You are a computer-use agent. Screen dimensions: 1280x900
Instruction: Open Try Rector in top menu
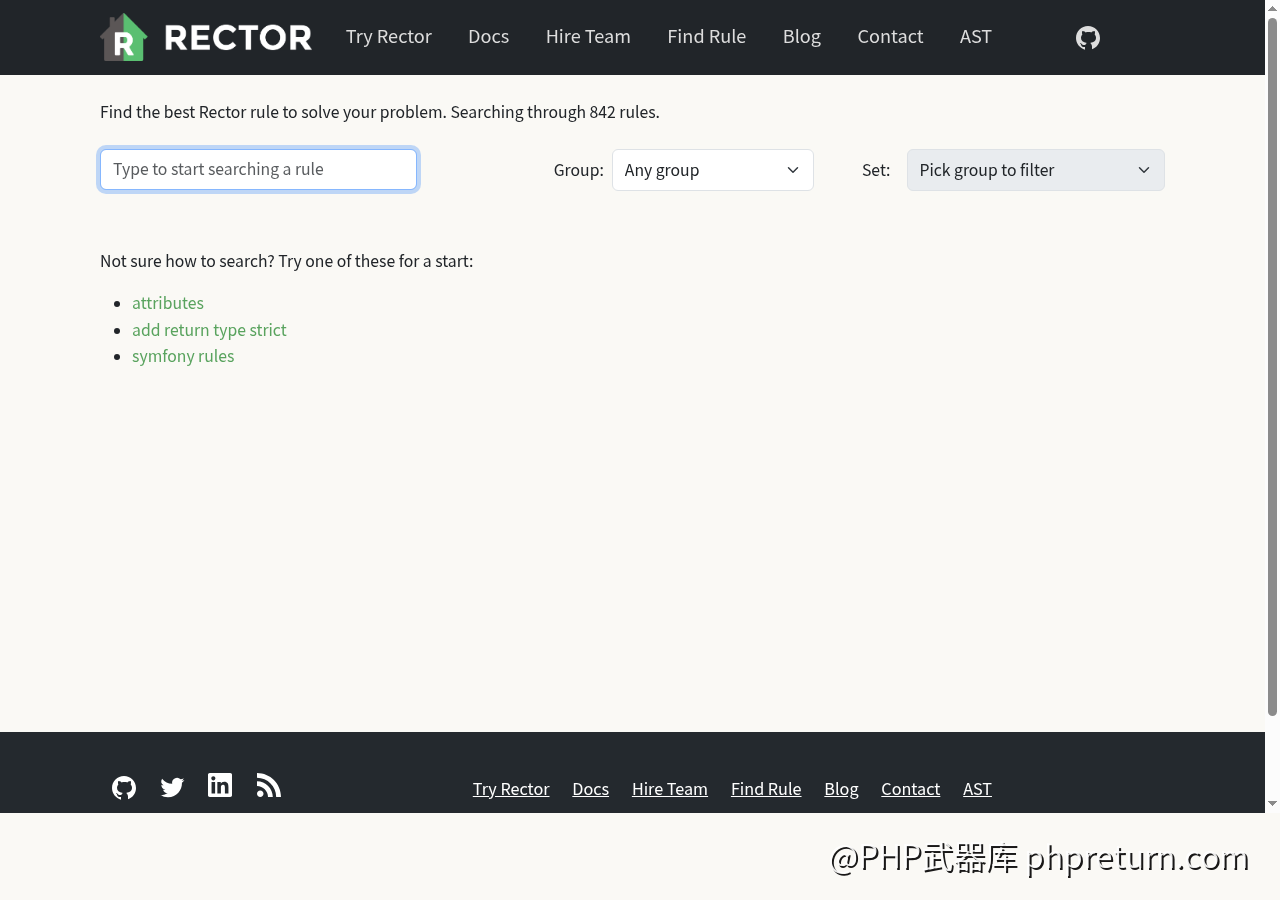click(x=389, y=37)
